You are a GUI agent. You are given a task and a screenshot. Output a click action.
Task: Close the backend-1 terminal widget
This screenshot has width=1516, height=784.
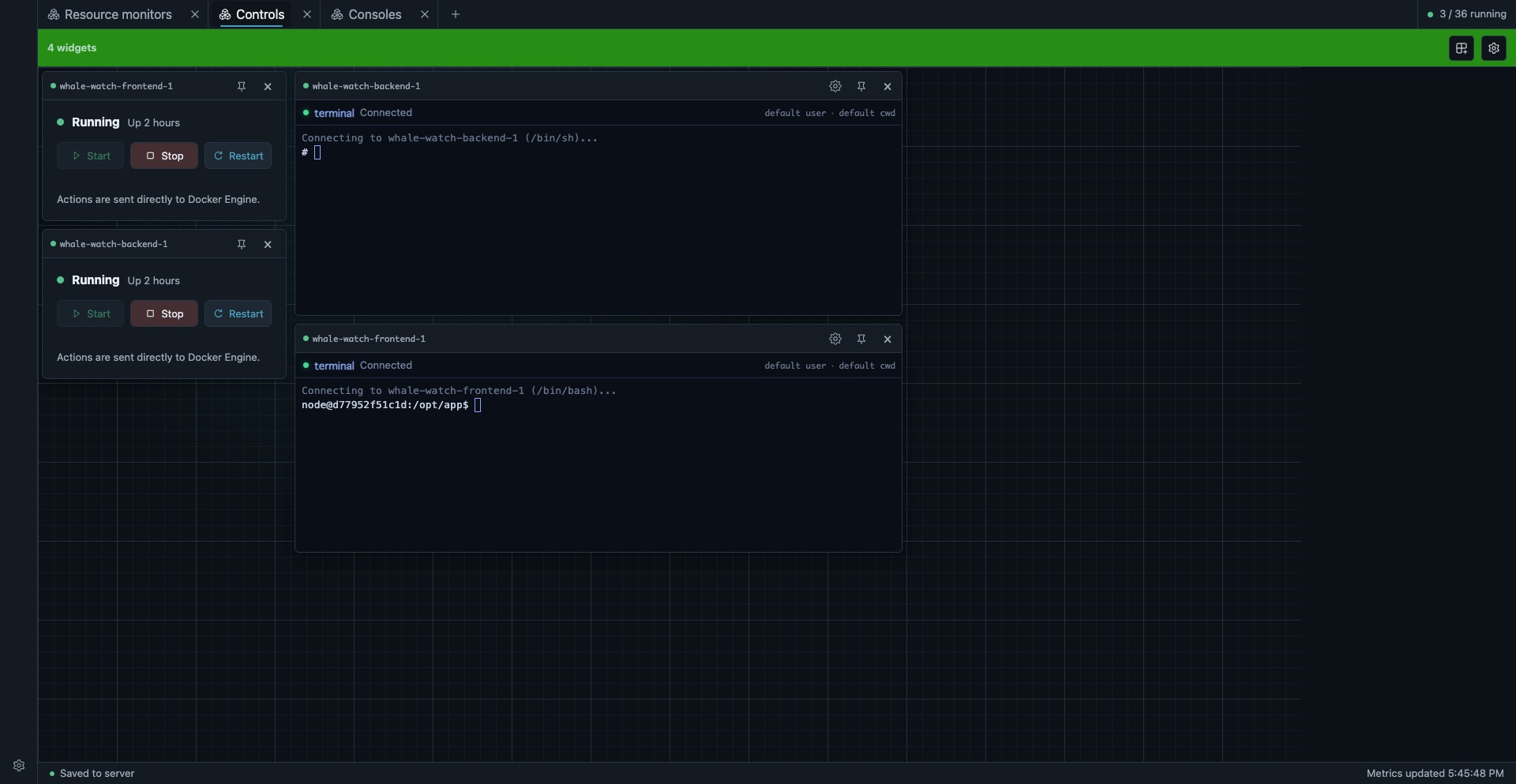tap(887, 86)
